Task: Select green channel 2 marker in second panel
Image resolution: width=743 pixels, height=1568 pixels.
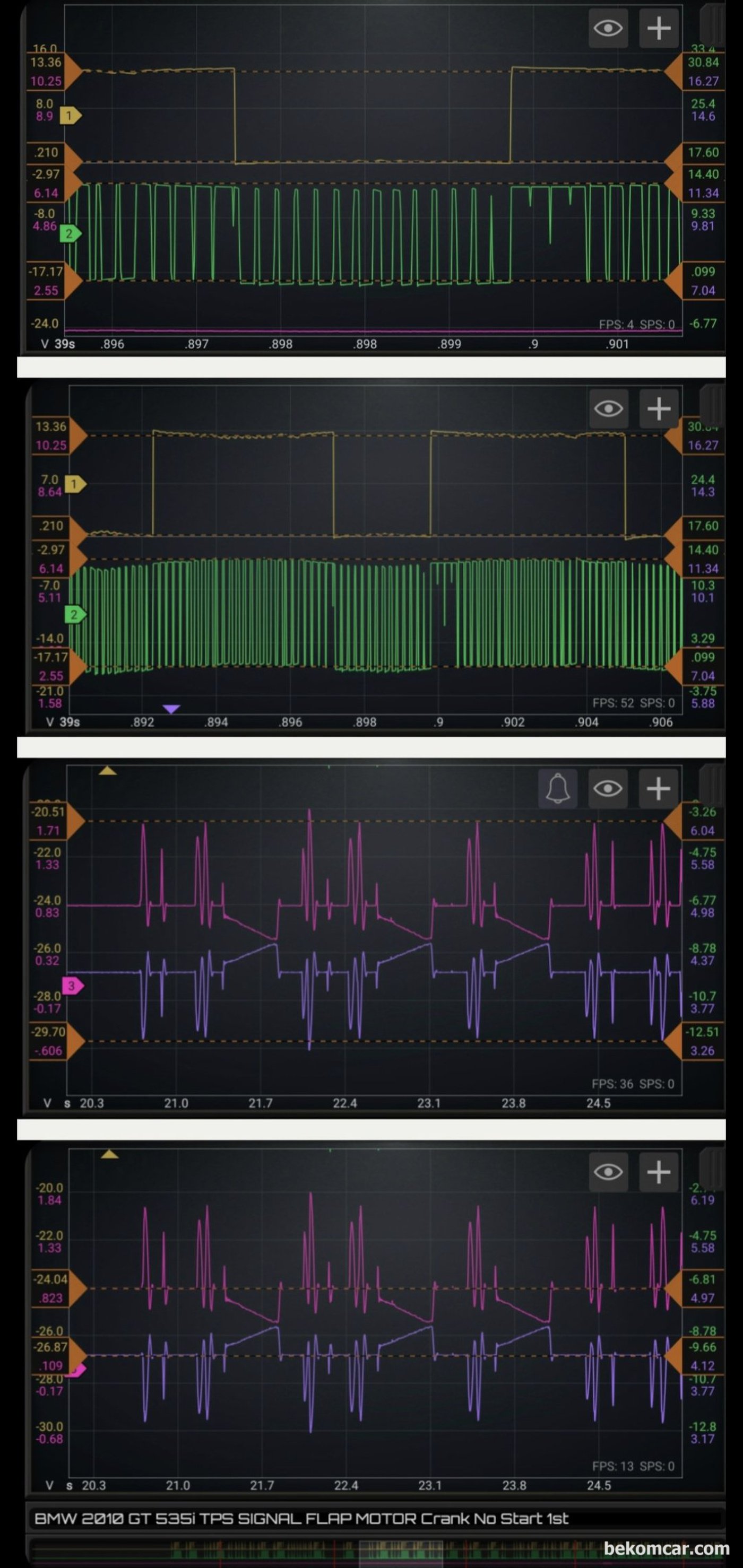Action: 75,615
